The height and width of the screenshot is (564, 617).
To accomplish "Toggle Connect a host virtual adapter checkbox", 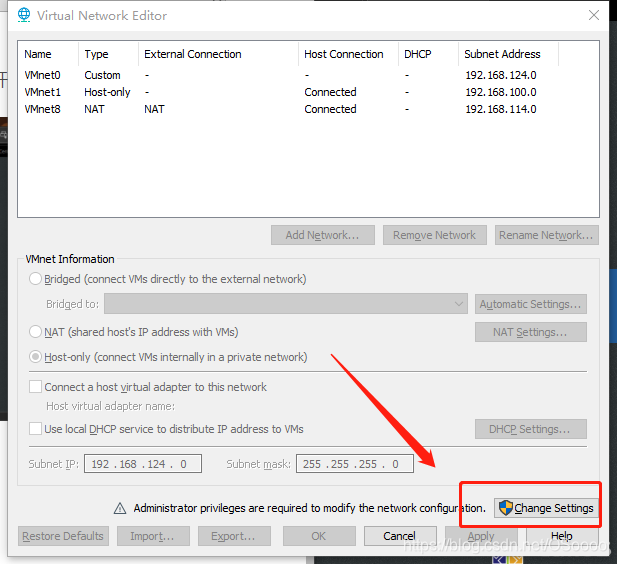I will (x=35, y=386).
